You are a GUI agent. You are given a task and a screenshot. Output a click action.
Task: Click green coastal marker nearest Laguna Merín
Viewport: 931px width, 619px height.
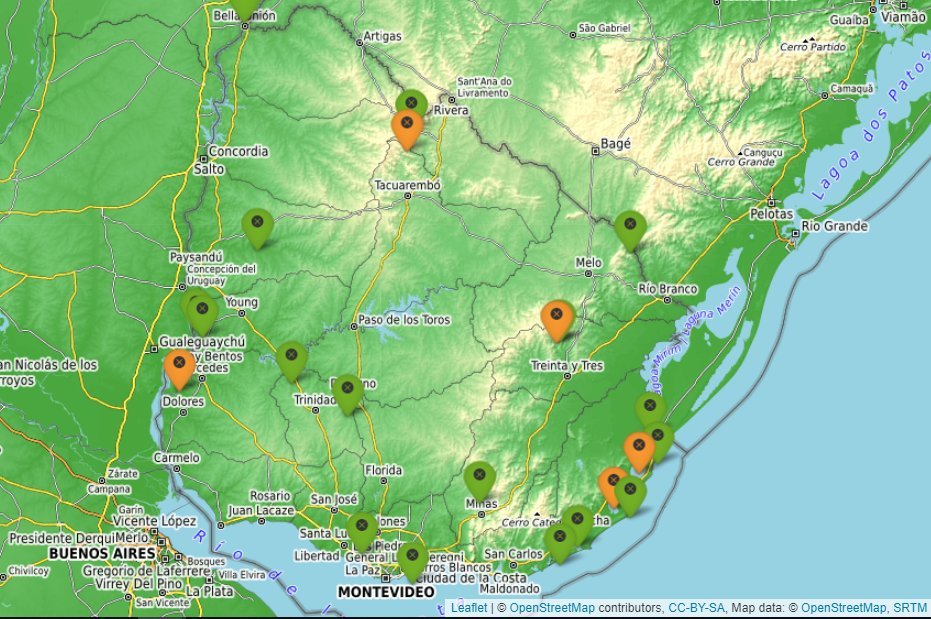(x=649, y=410)
